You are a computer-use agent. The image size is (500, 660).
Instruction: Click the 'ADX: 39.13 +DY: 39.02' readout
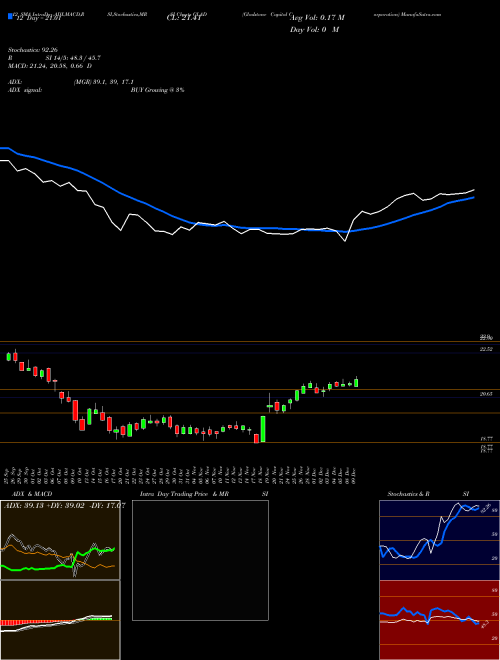tap(45, 506)
